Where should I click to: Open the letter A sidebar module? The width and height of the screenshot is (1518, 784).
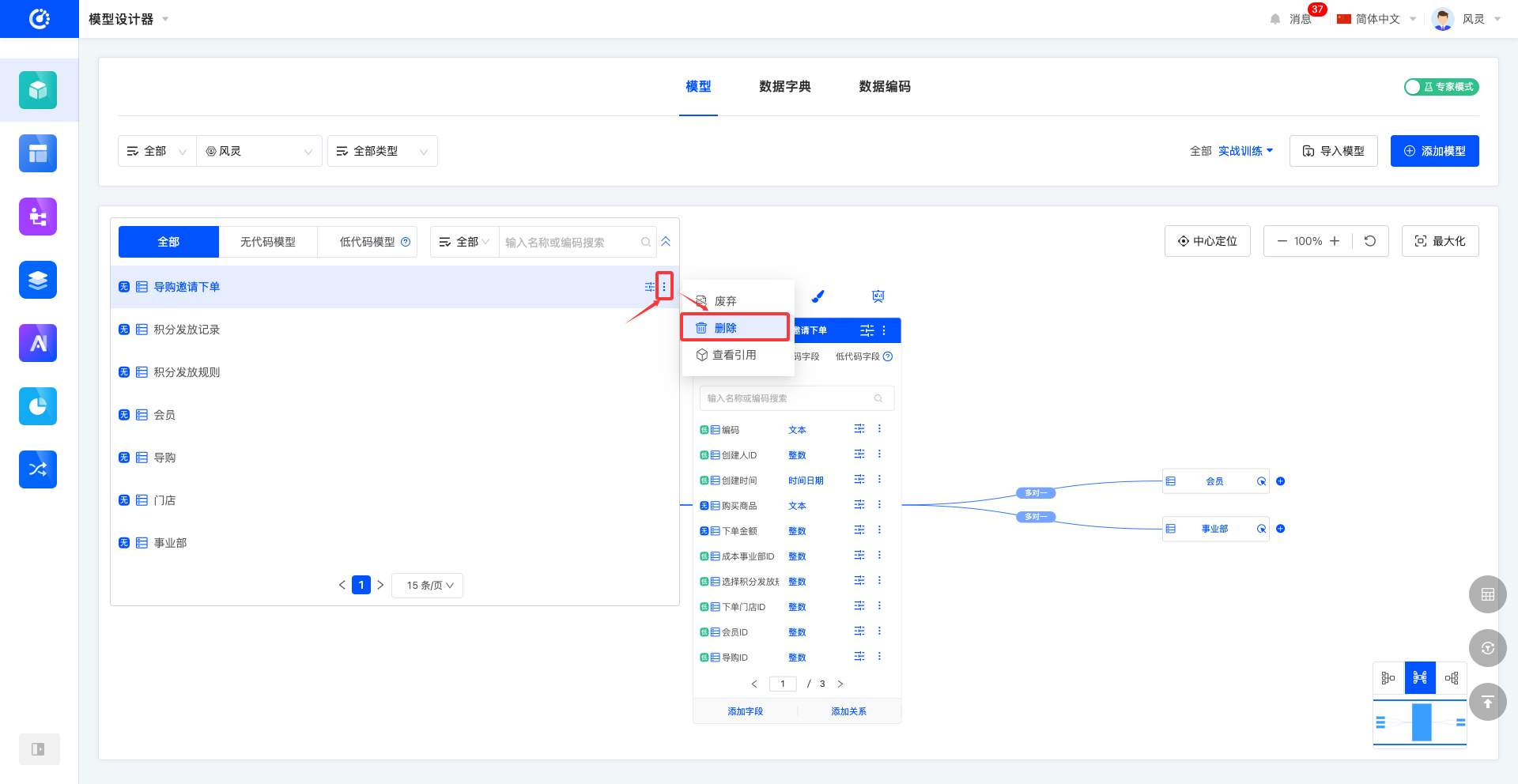(38, 343)
